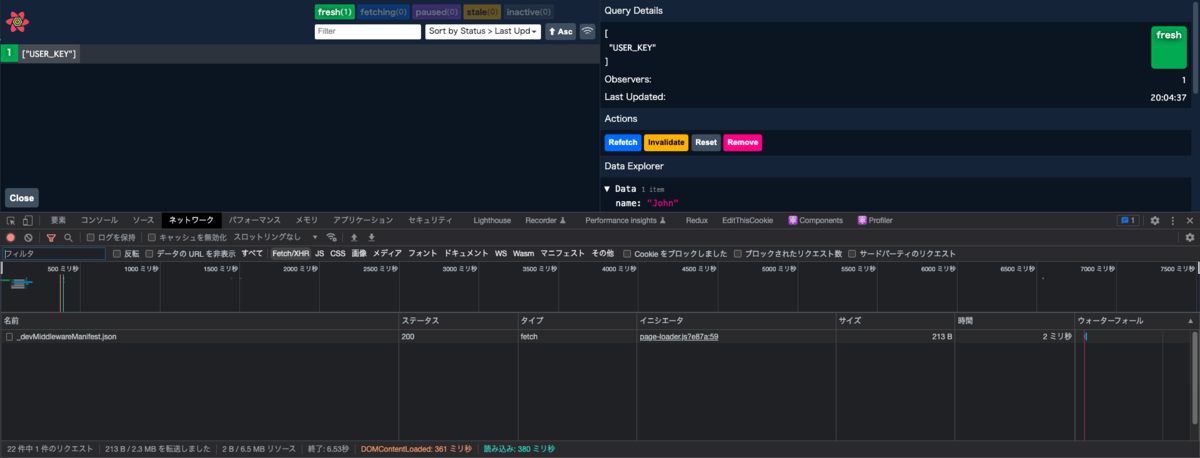This screenshot has width=1200, height=458.
Task: Switch to the Lighthouse tab
Action: [x=492, y=220]
